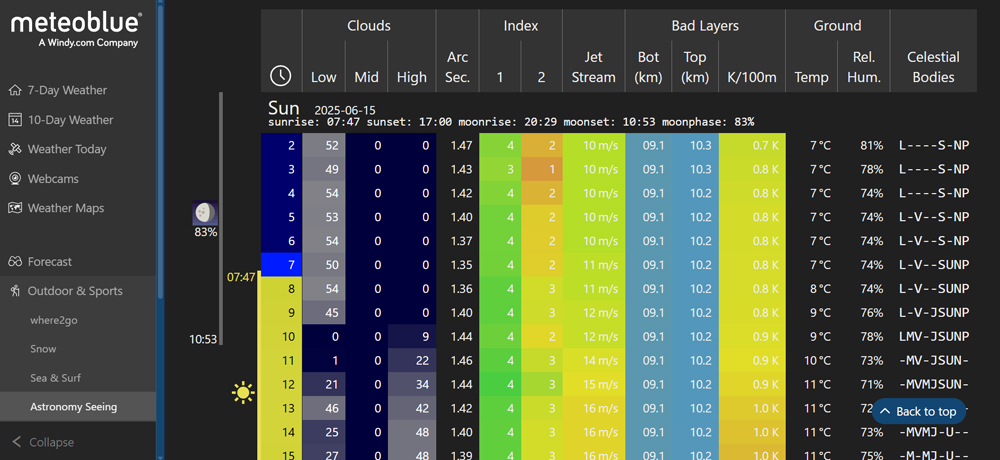The width and height of the screenshot is (1000, 460).
Task: Click the grey moon visibility bar
Action: pos(221,218)
